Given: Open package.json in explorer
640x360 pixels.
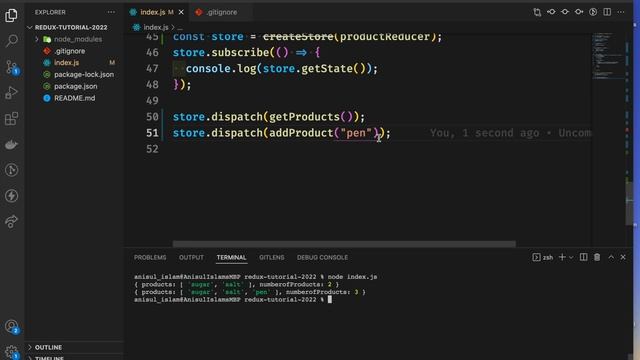Looking at the screenshot, I should tap(76, 86).
